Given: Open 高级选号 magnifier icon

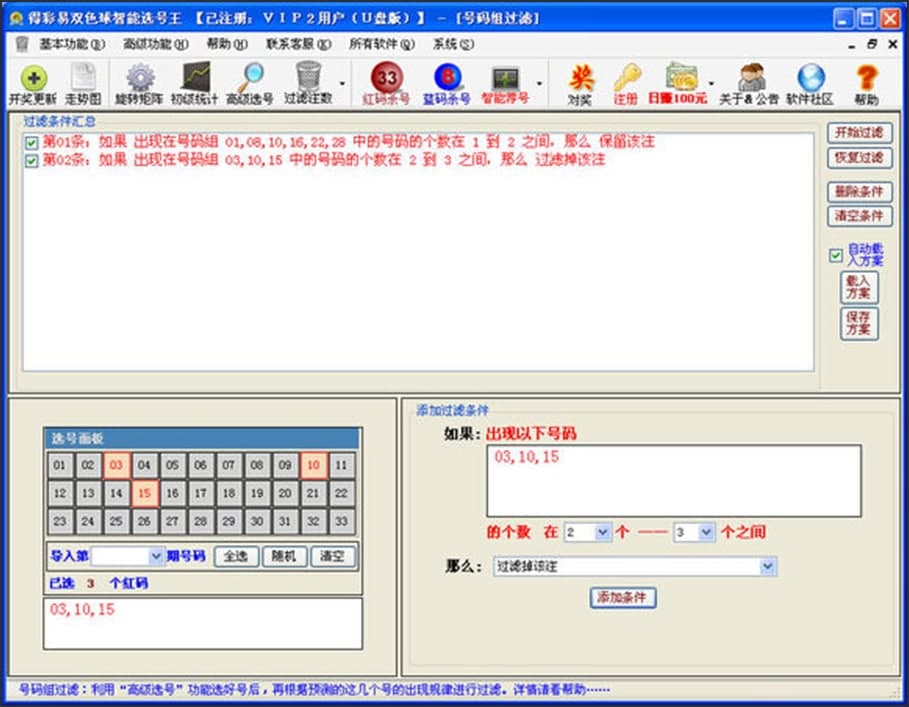Looking at the screenshot, I should point(248,79).
